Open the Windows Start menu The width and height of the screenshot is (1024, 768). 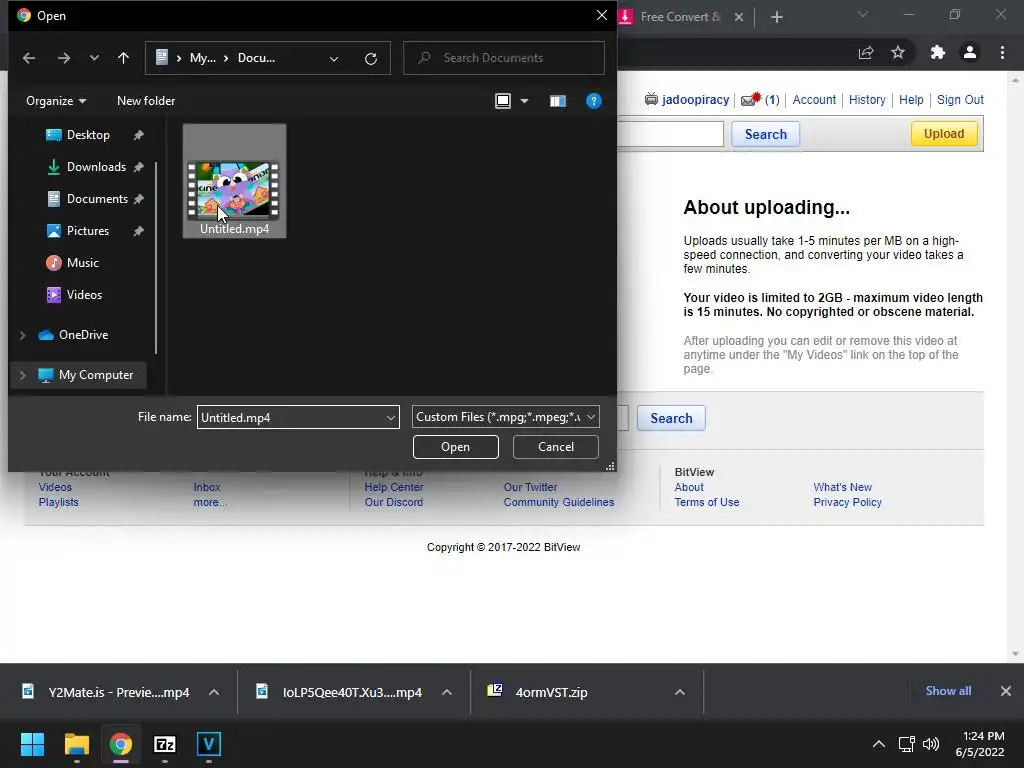pyautogui.click(x=32, y=744)
